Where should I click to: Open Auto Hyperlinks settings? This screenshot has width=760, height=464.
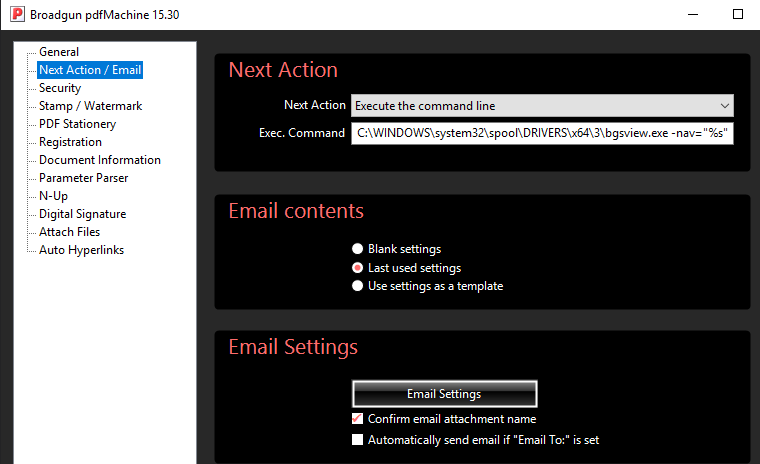(x=81, y=250)
